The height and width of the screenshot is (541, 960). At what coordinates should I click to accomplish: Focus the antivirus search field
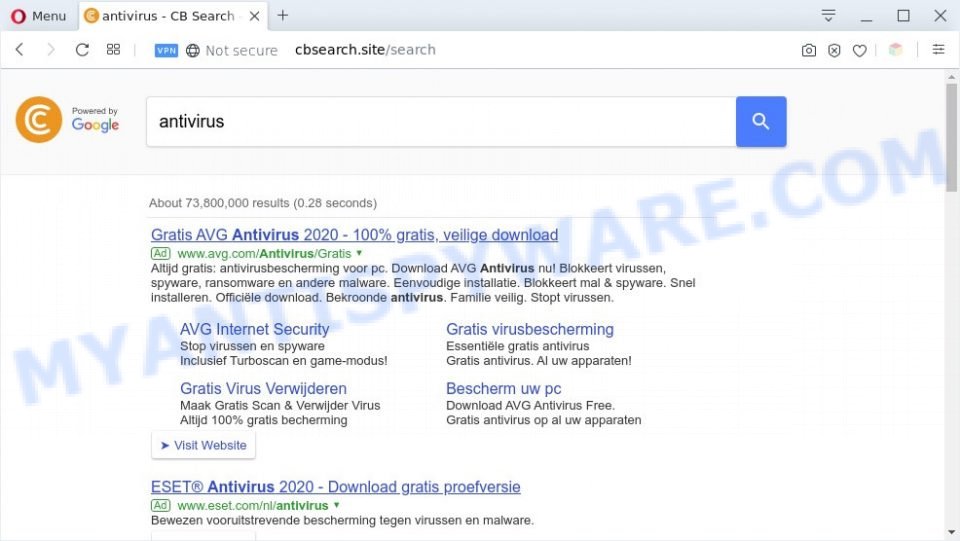coord(441,121)
